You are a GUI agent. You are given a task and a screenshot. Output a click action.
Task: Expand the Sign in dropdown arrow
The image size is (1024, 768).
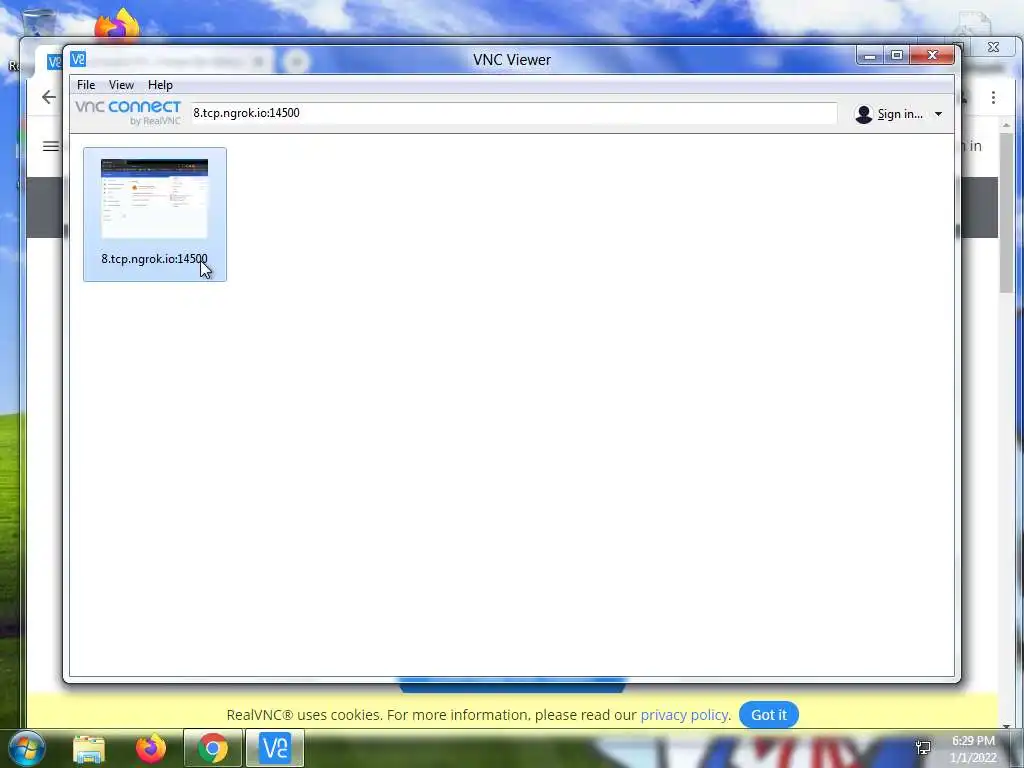coord(938,114)
